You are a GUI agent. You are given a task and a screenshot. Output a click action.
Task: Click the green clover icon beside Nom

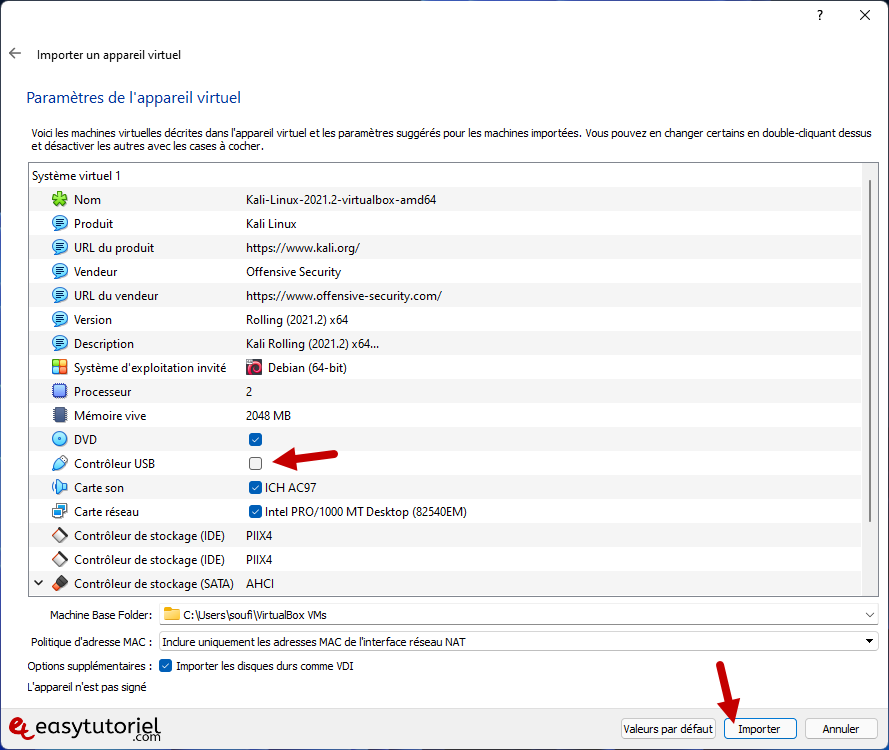click(x=60, y=200)
